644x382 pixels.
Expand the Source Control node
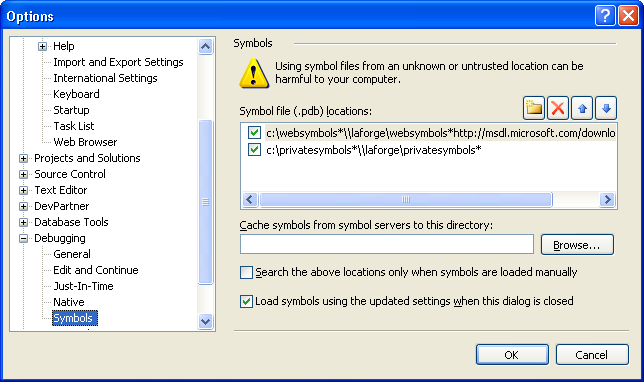coord(23,174)
